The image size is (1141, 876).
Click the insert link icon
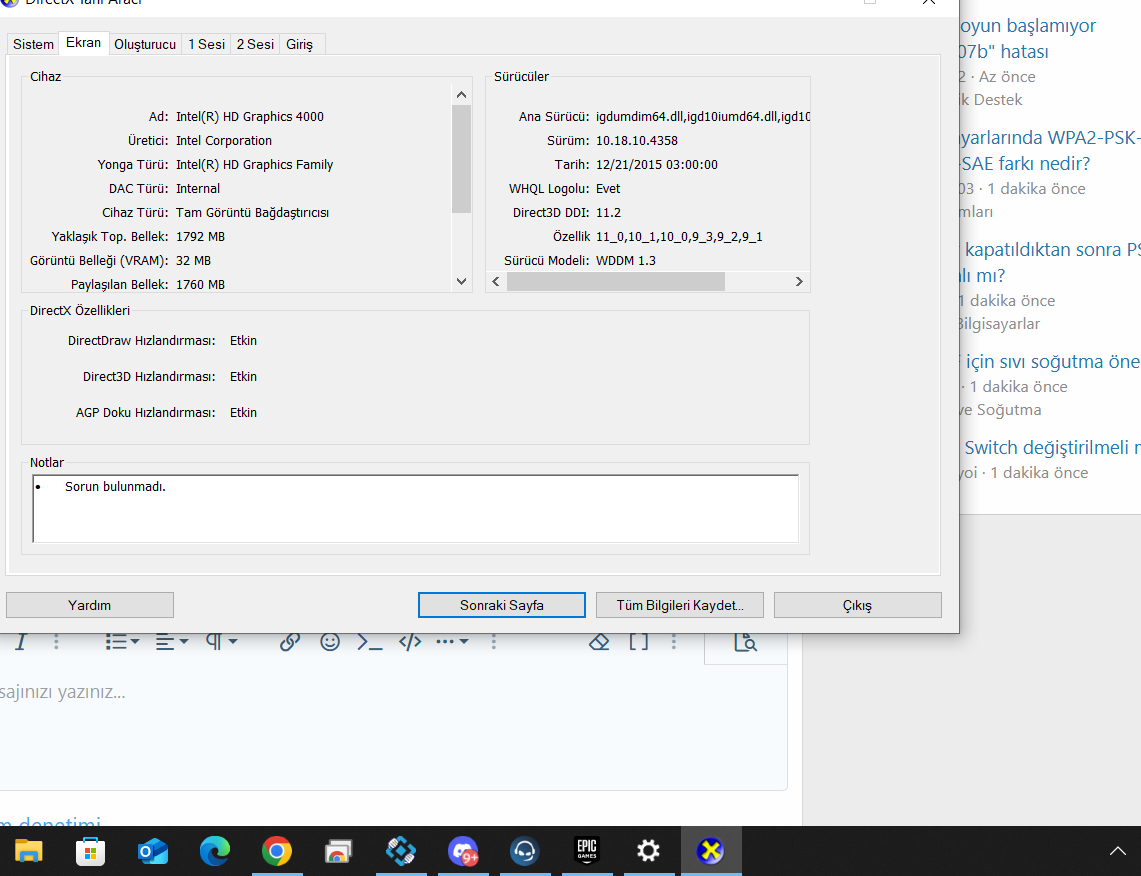(290, 642)
